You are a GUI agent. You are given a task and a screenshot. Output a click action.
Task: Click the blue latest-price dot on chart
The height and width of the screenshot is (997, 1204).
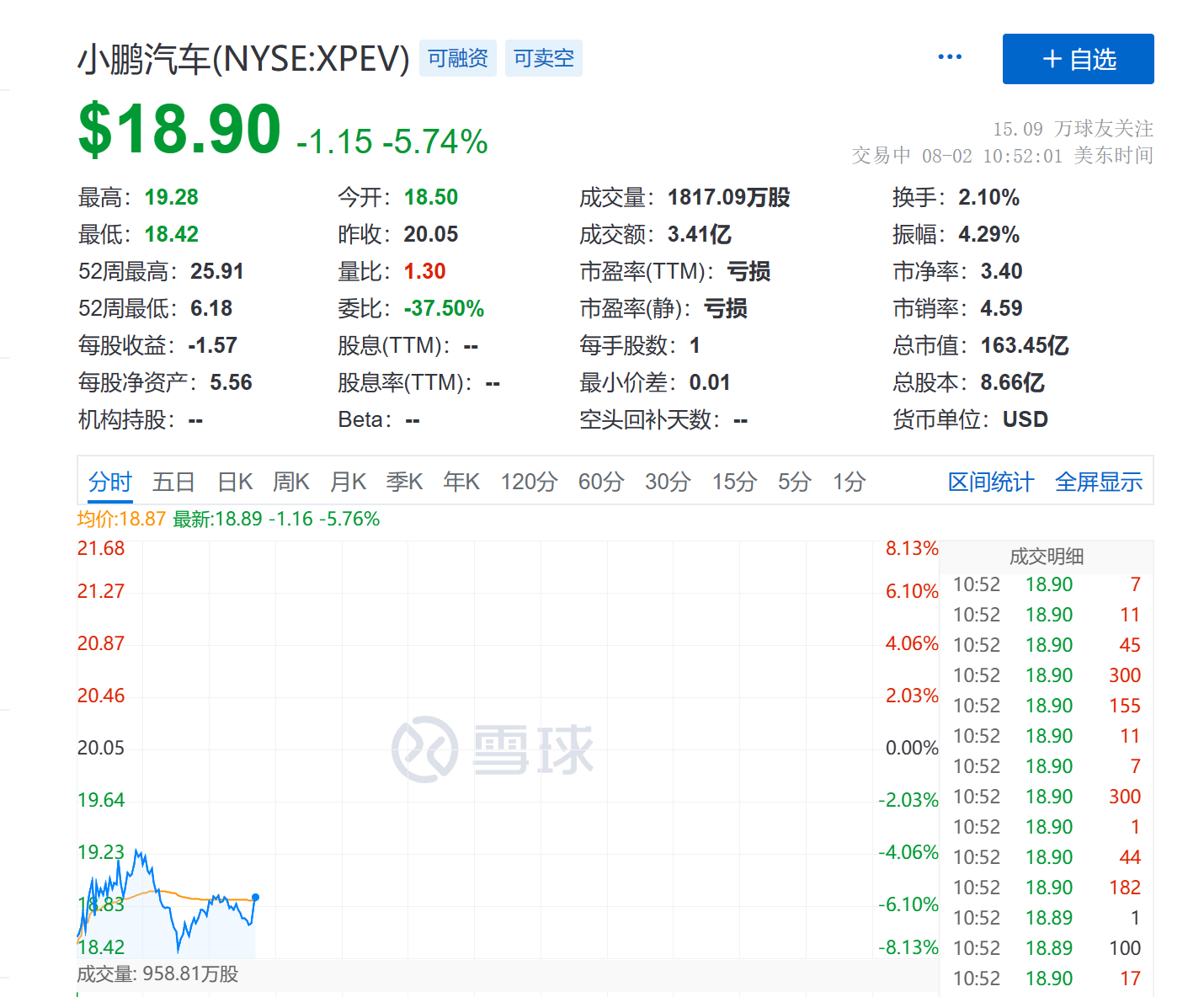pyautogui.click(x=255, y=898)
